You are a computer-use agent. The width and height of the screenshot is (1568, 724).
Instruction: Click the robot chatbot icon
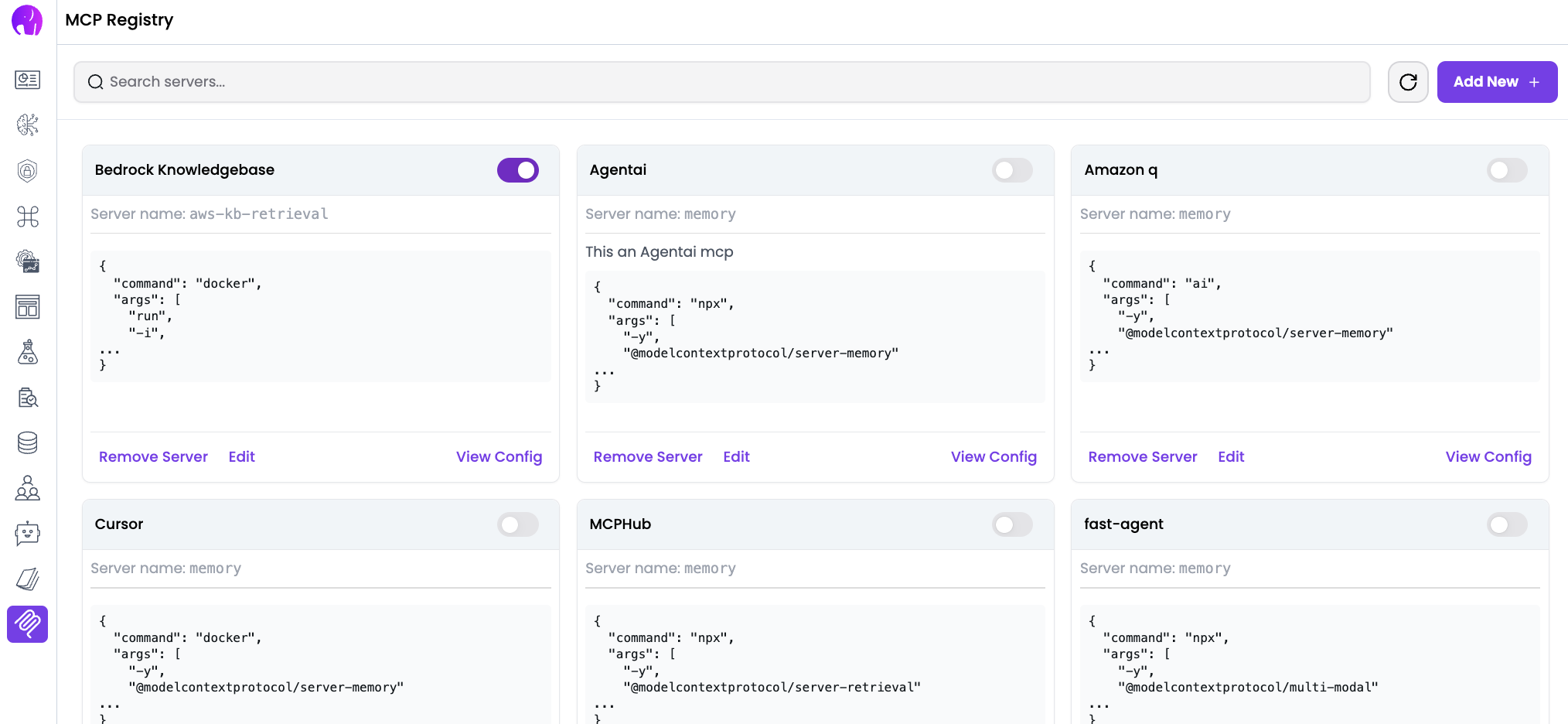pyautogui.click(x=28, y=534)
